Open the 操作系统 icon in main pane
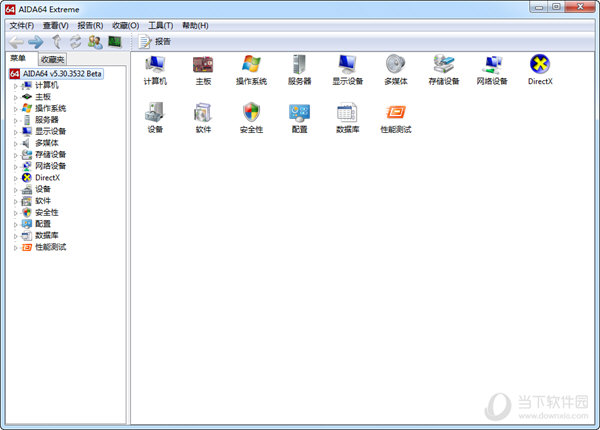The height and width of the screenshot is (430, 600). pos(251,70)
